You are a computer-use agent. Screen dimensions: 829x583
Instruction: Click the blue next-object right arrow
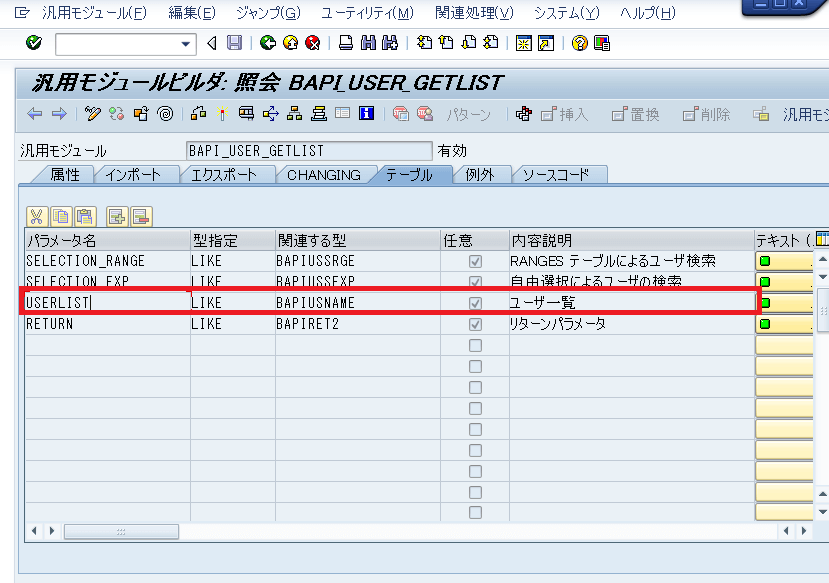tap(59, 114)
